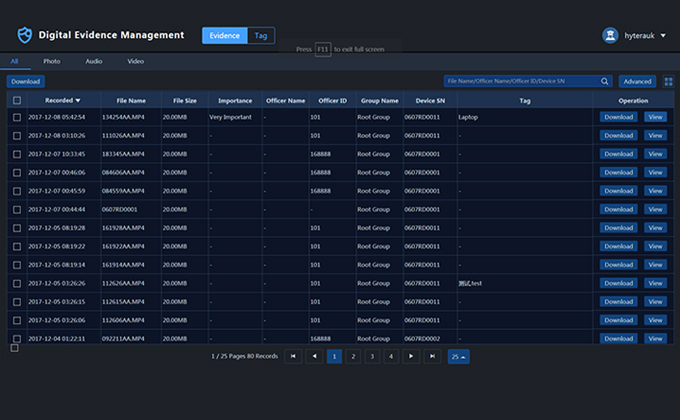Image resolution: width=680 pixels, height=420 pixels.
Task: Download the 161928AA.MP4 file
Action: [x=618, y=227]
